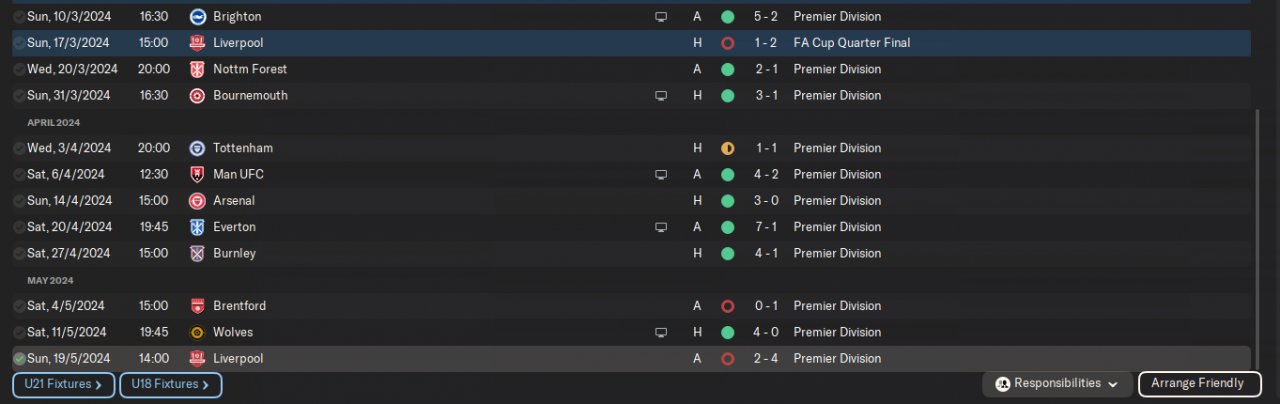Expand U21 Fixtures
The width and height of the screenshot is (1280, 404).
(64, 384)
